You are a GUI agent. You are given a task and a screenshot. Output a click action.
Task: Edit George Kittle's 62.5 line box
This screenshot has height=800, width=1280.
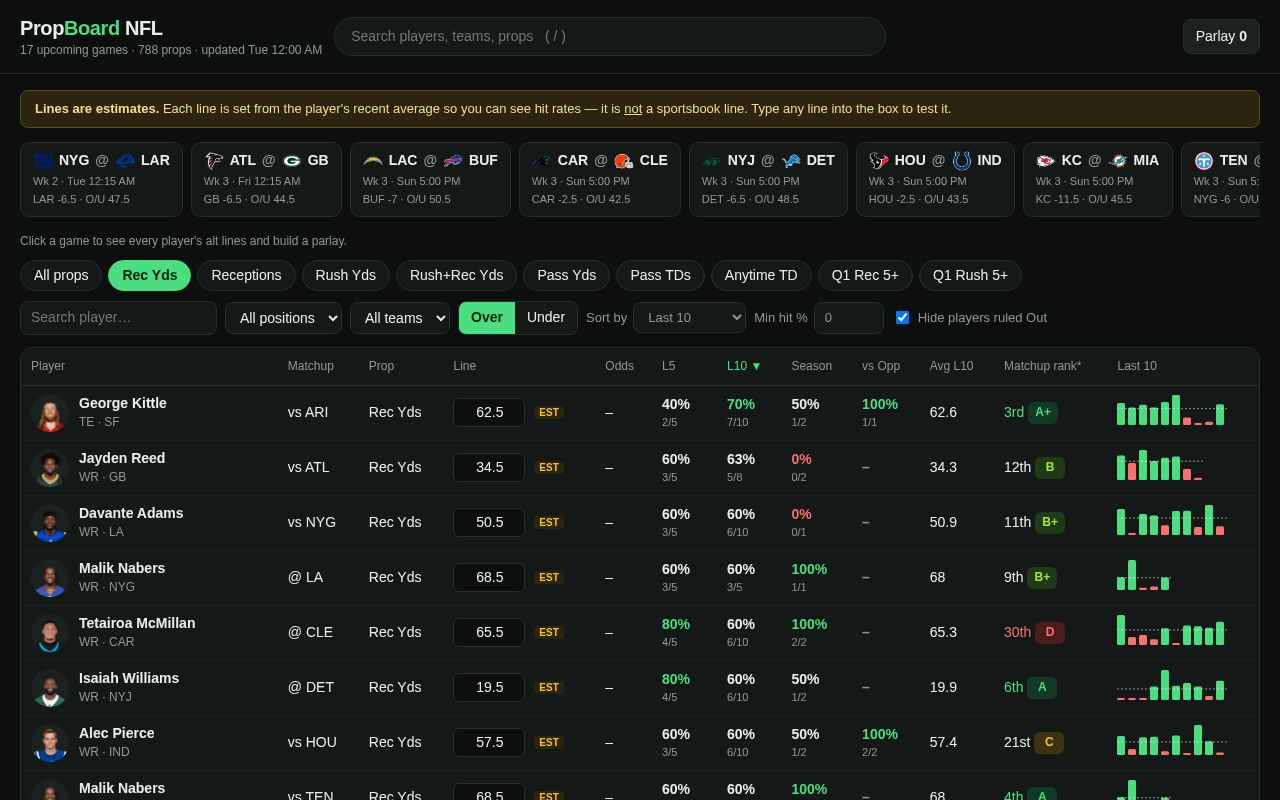point(489,412)
